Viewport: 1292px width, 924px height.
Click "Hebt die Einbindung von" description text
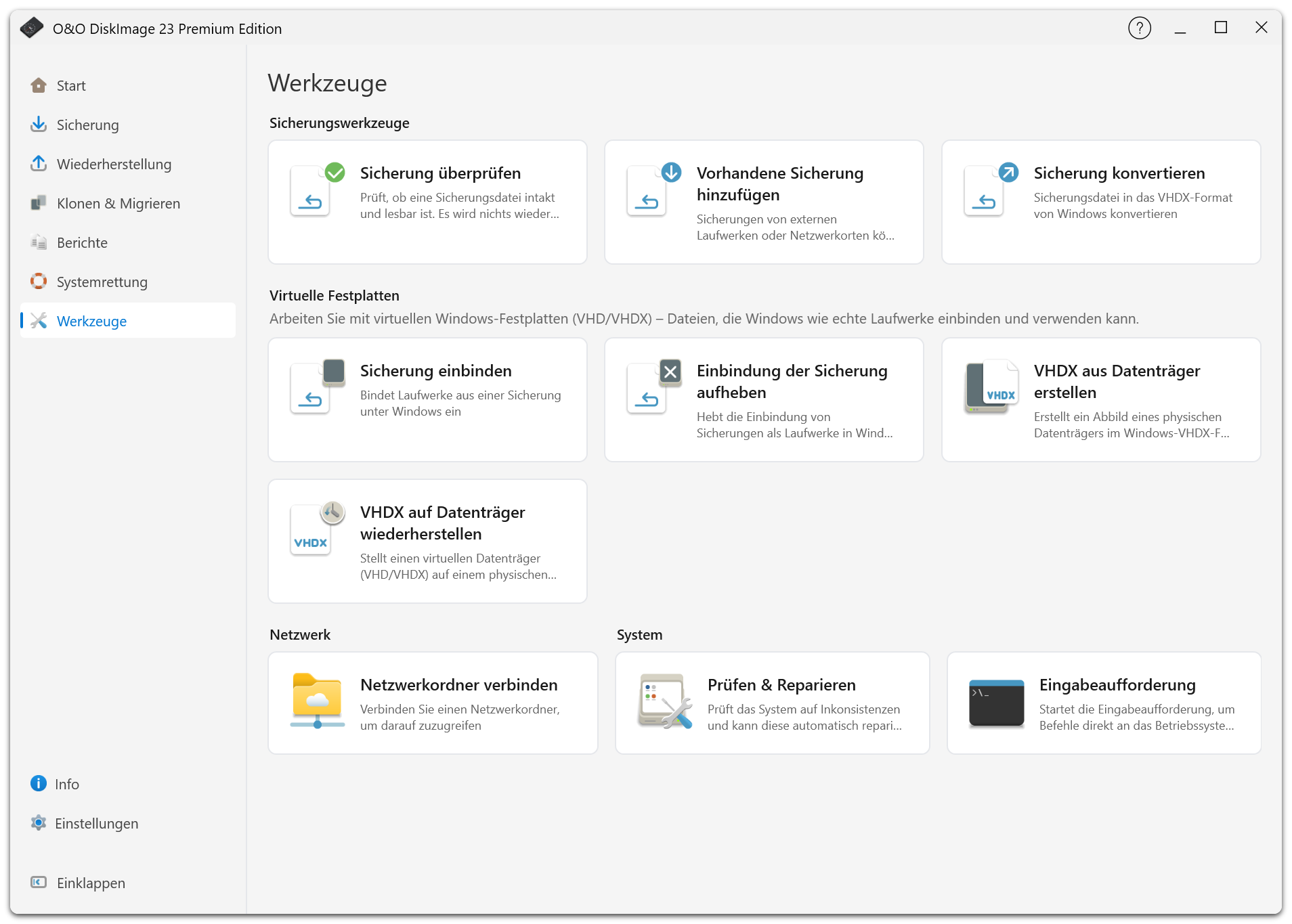coord(763,417)
